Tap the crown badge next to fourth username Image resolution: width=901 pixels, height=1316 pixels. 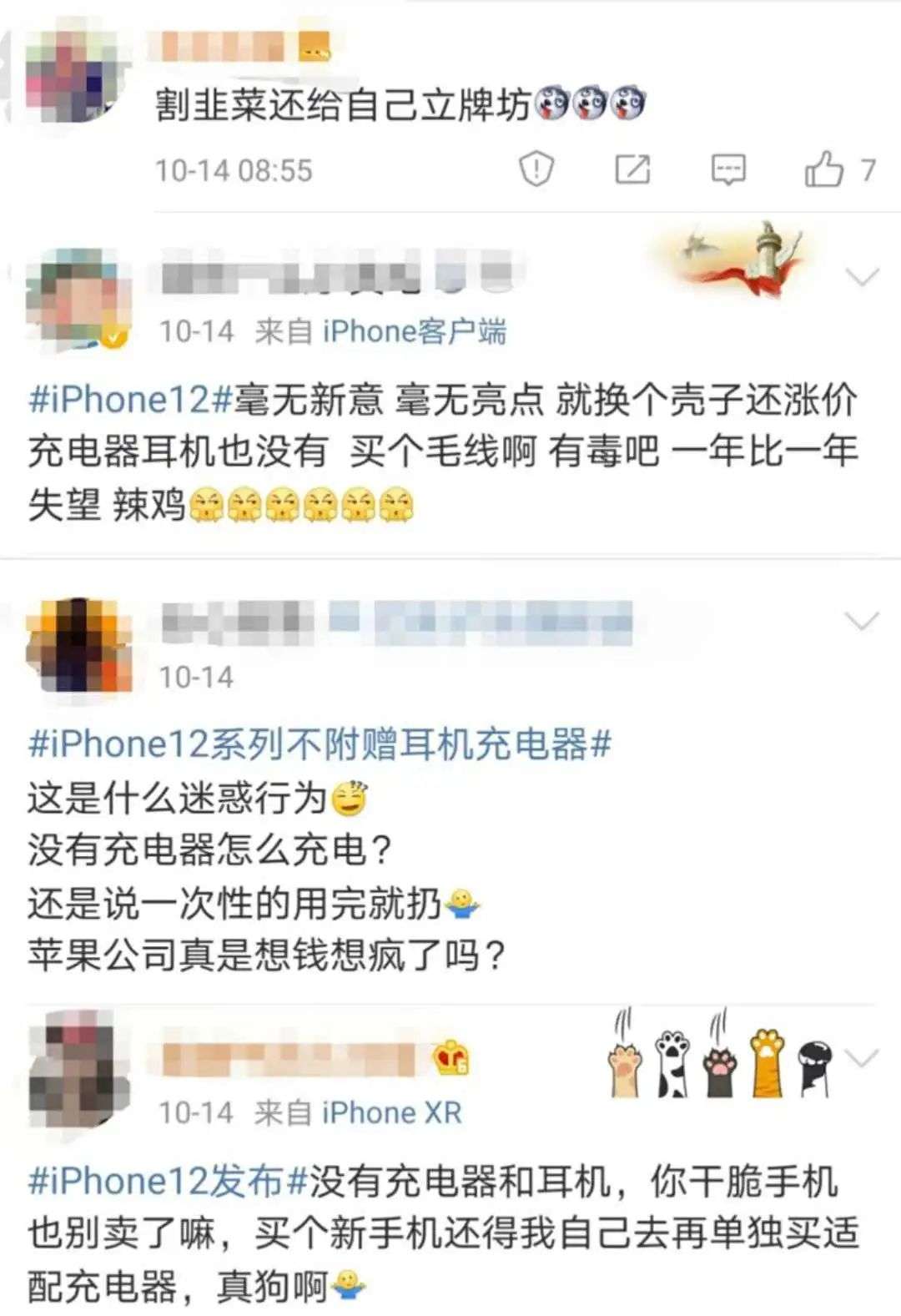pyautogui.click(x=450, y=1057)
